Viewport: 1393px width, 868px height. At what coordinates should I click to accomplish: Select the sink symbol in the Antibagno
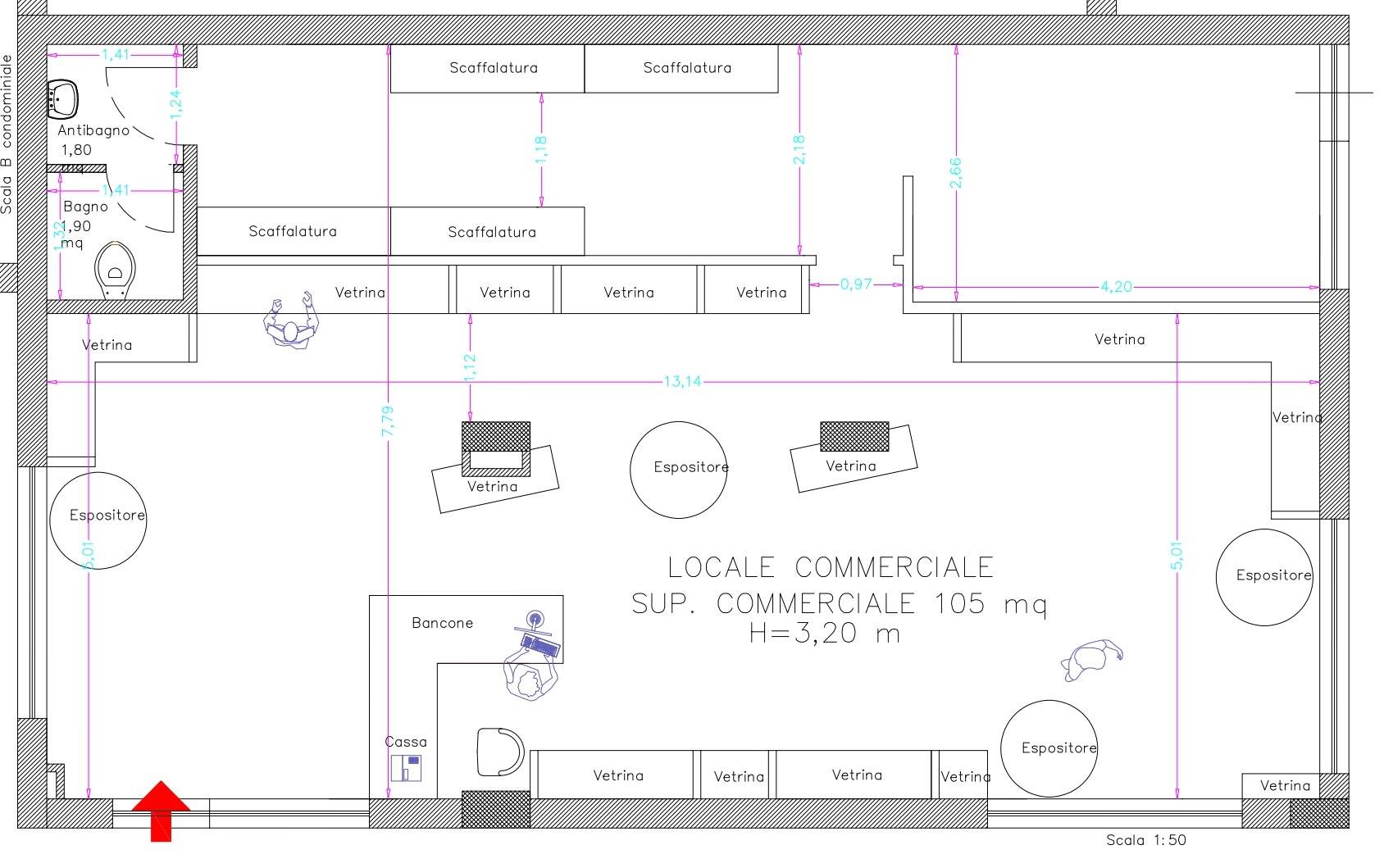(x=62, y=100)
